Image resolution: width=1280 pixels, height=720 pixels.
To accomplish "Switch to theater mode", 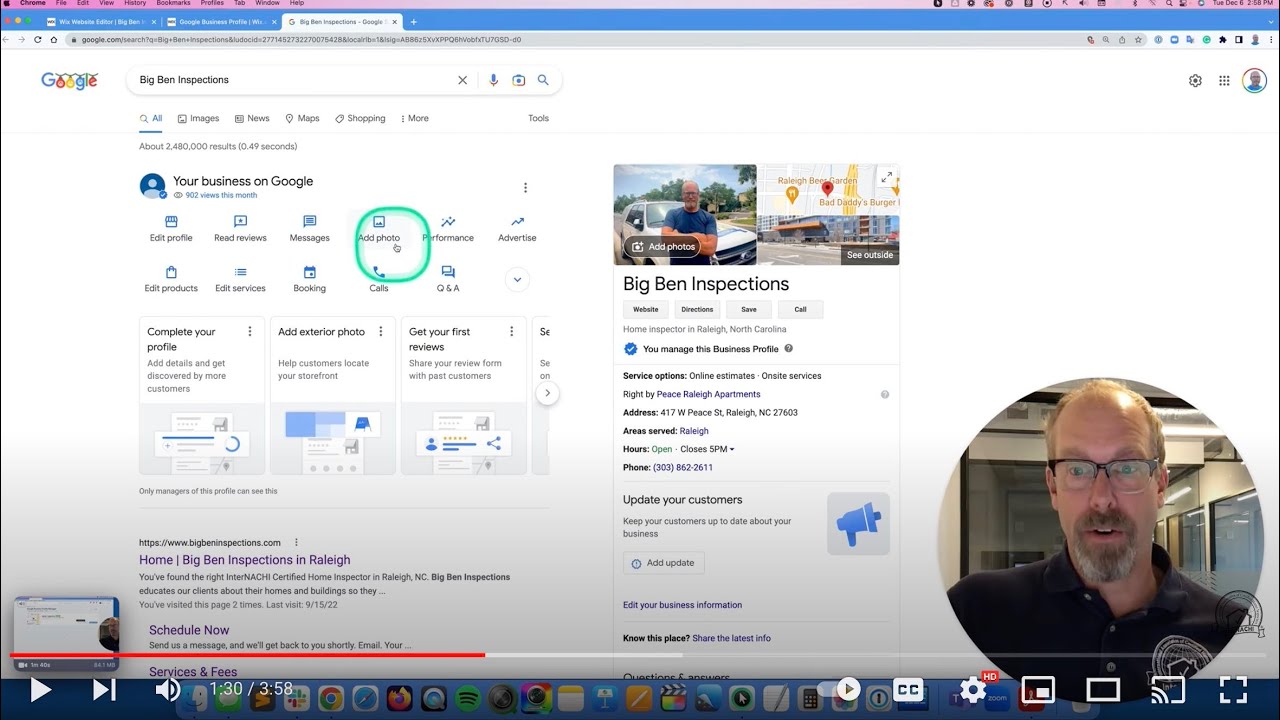I will pos(1103,690).
